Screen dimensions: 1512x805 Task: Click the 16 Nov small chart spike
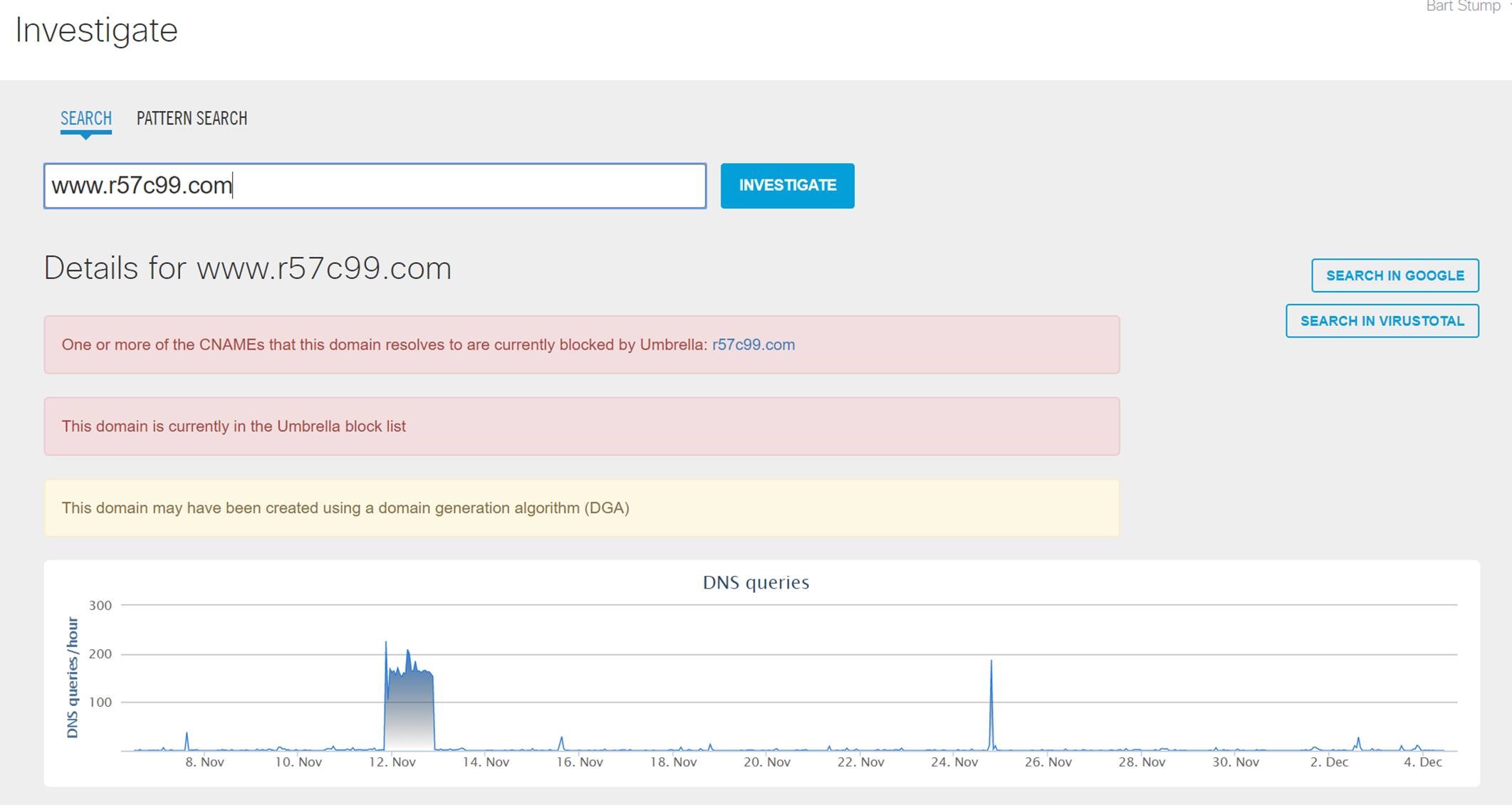(x=561, y=742)
